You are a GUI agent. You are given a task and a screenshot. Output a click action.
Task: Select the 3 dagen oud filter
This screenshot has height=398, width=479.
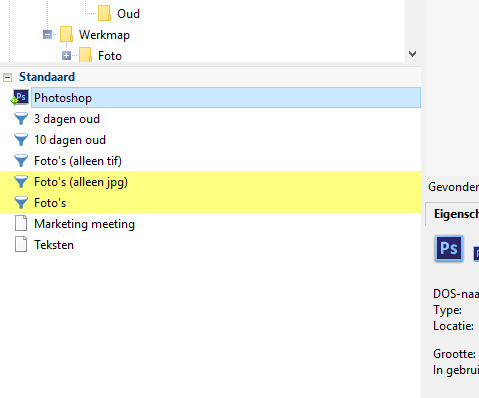click(x=67, y=119)
